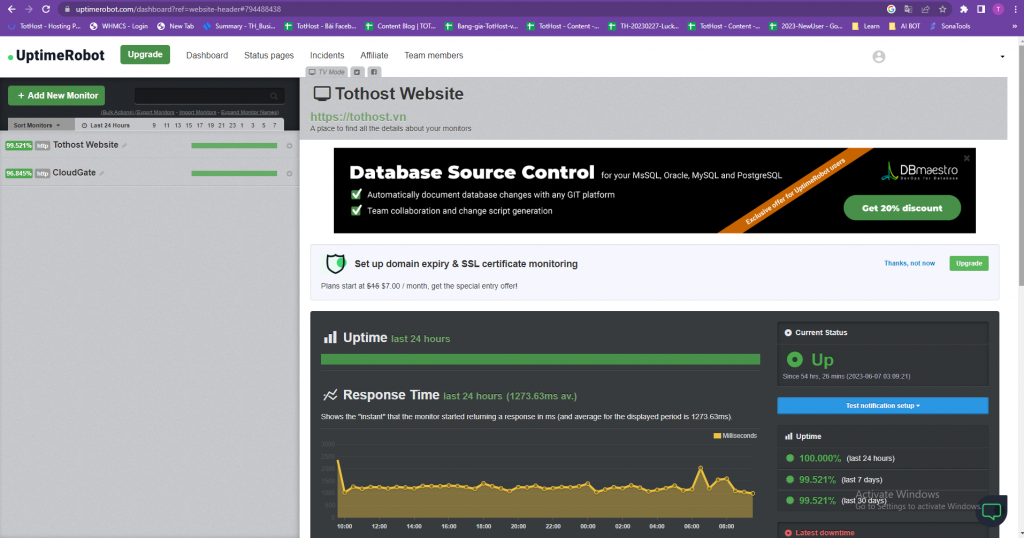Open the New Tab bookmark
The height and width of the screenshot is (538, 1024).
pos(175,26)
